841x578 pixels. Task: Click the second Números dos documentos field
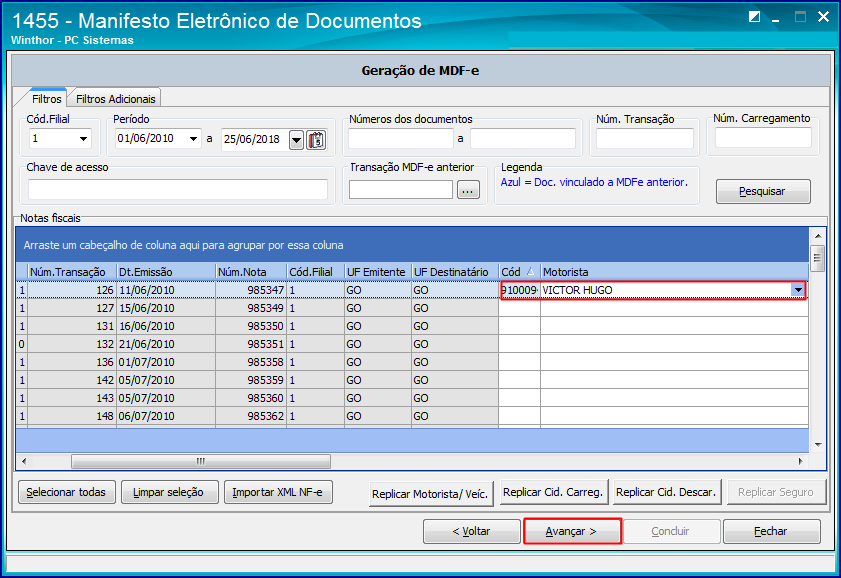point(523,138)
